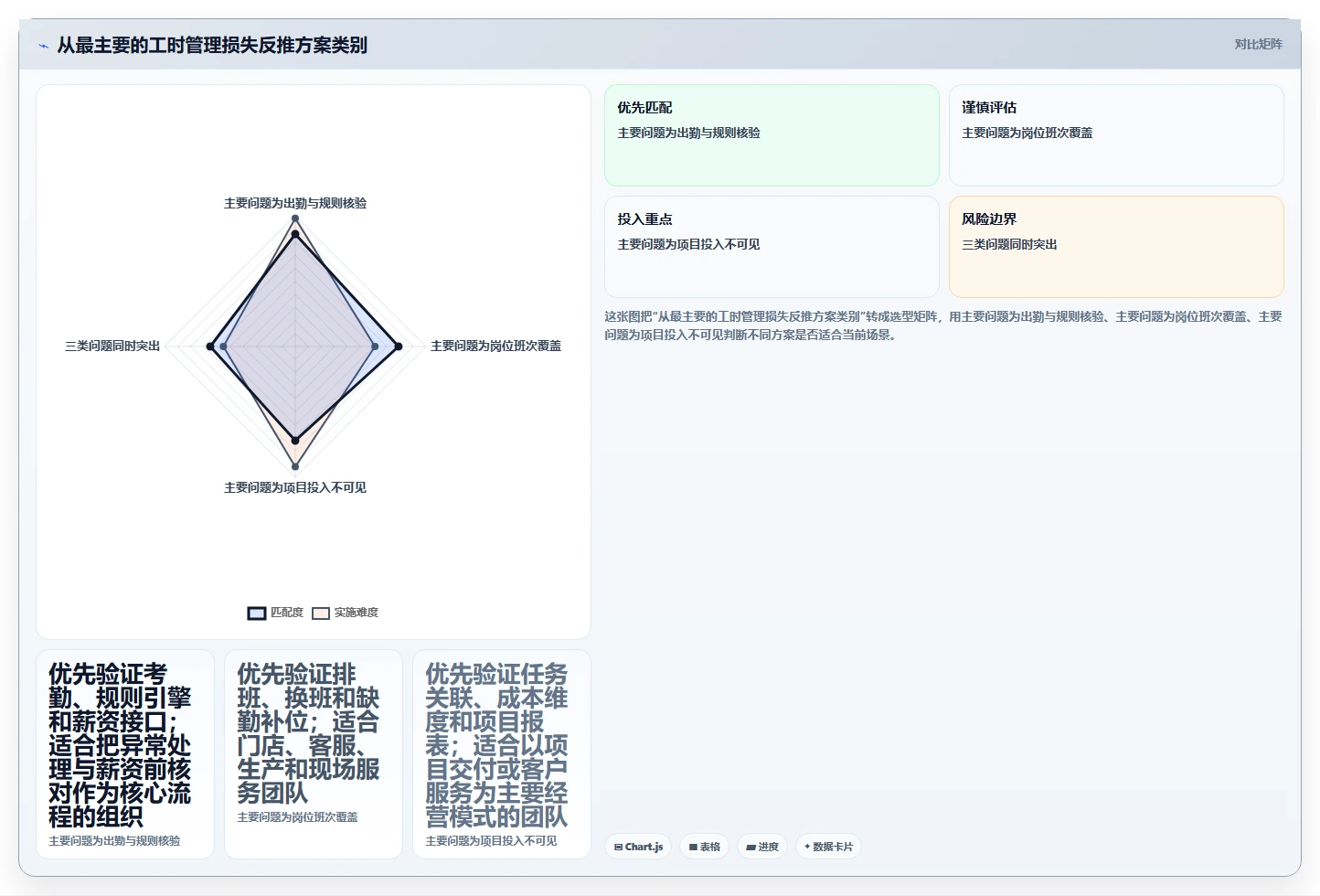Click the description paragraph starting 这张图把
The height and width of the screenshot is (896, 1320).
943,325
